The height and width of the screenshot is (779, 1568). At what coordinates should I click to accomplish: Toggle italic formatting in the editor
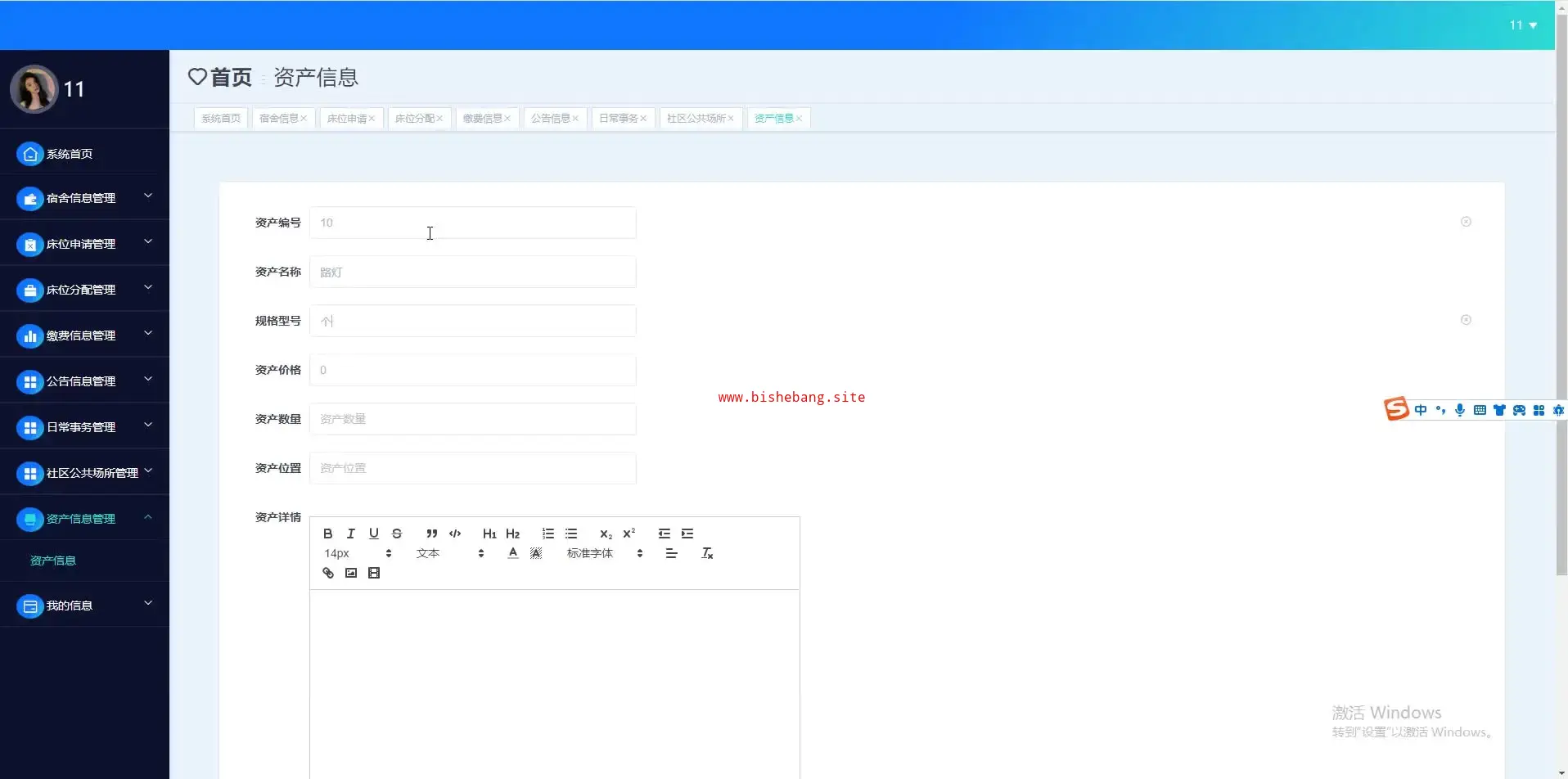(x=351, y=534)
